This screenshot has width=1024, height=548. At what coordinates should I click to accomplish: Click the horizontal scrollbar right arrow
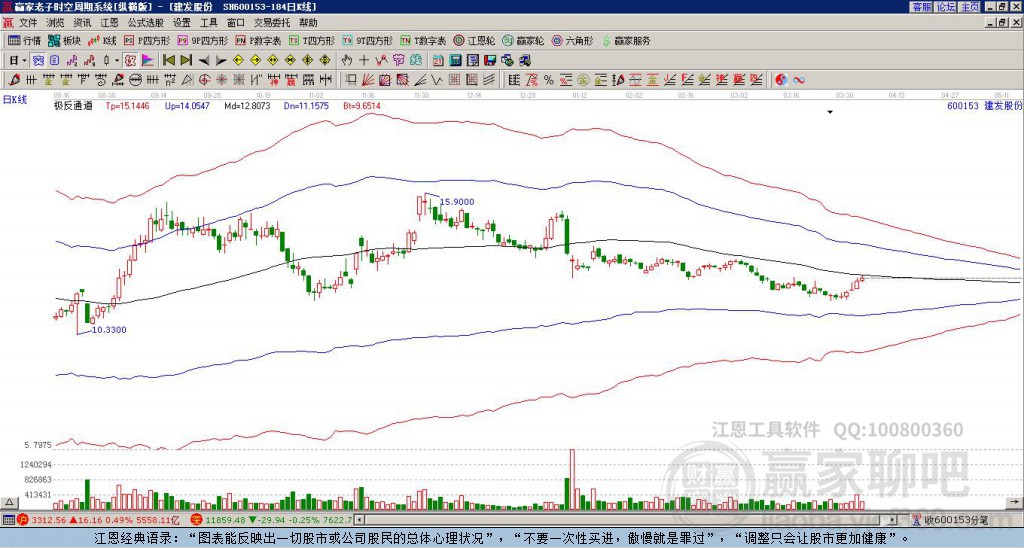893,520
